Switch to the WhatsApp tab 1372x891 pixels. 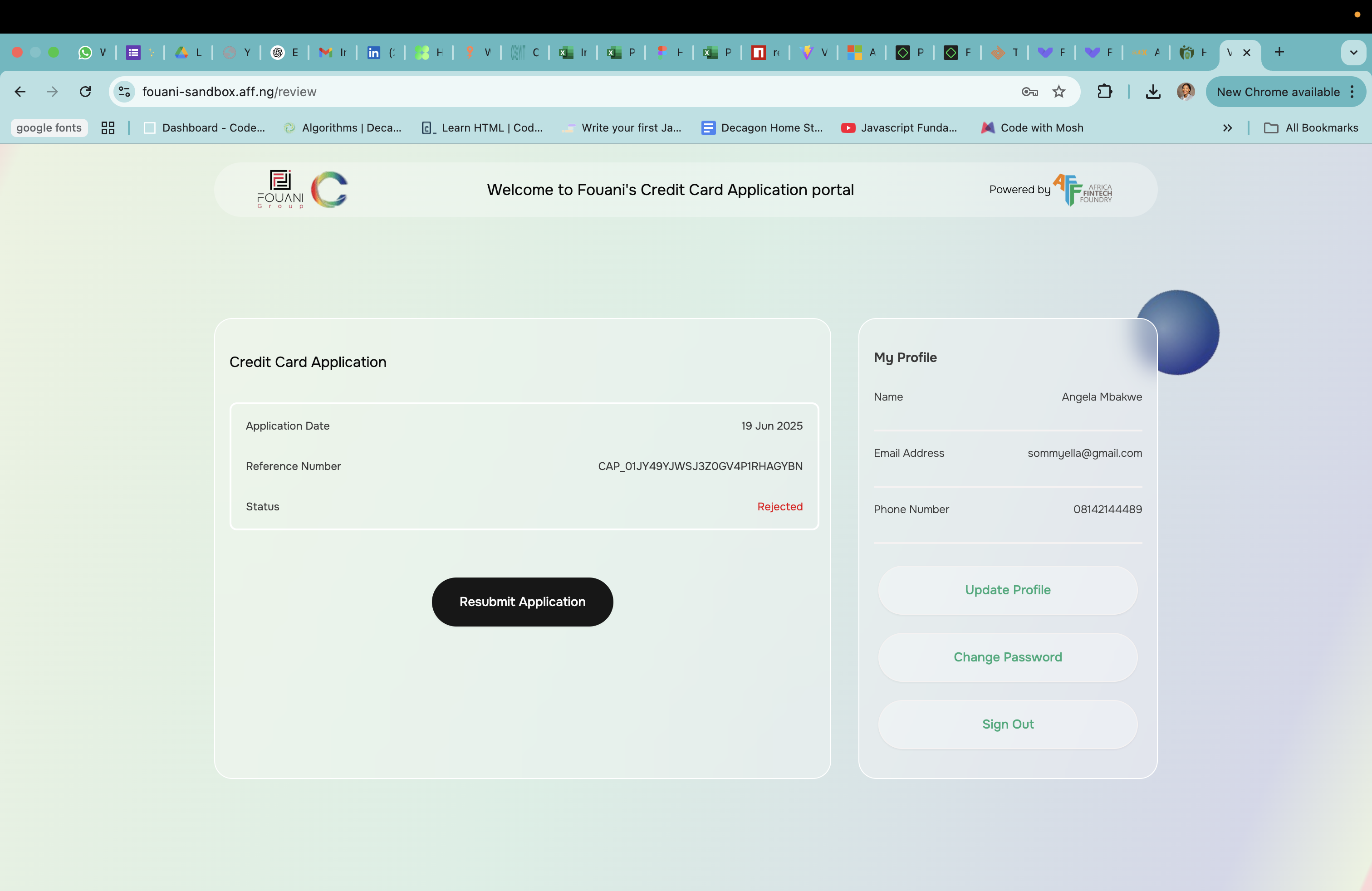pos(92,53)
